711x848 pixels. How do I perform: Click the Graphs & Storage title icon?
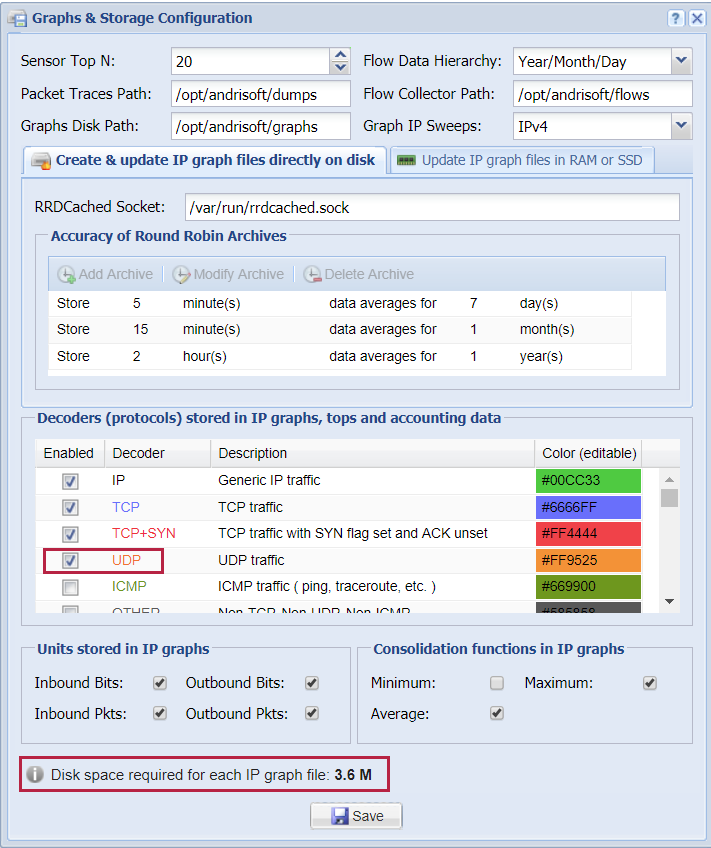17,18
